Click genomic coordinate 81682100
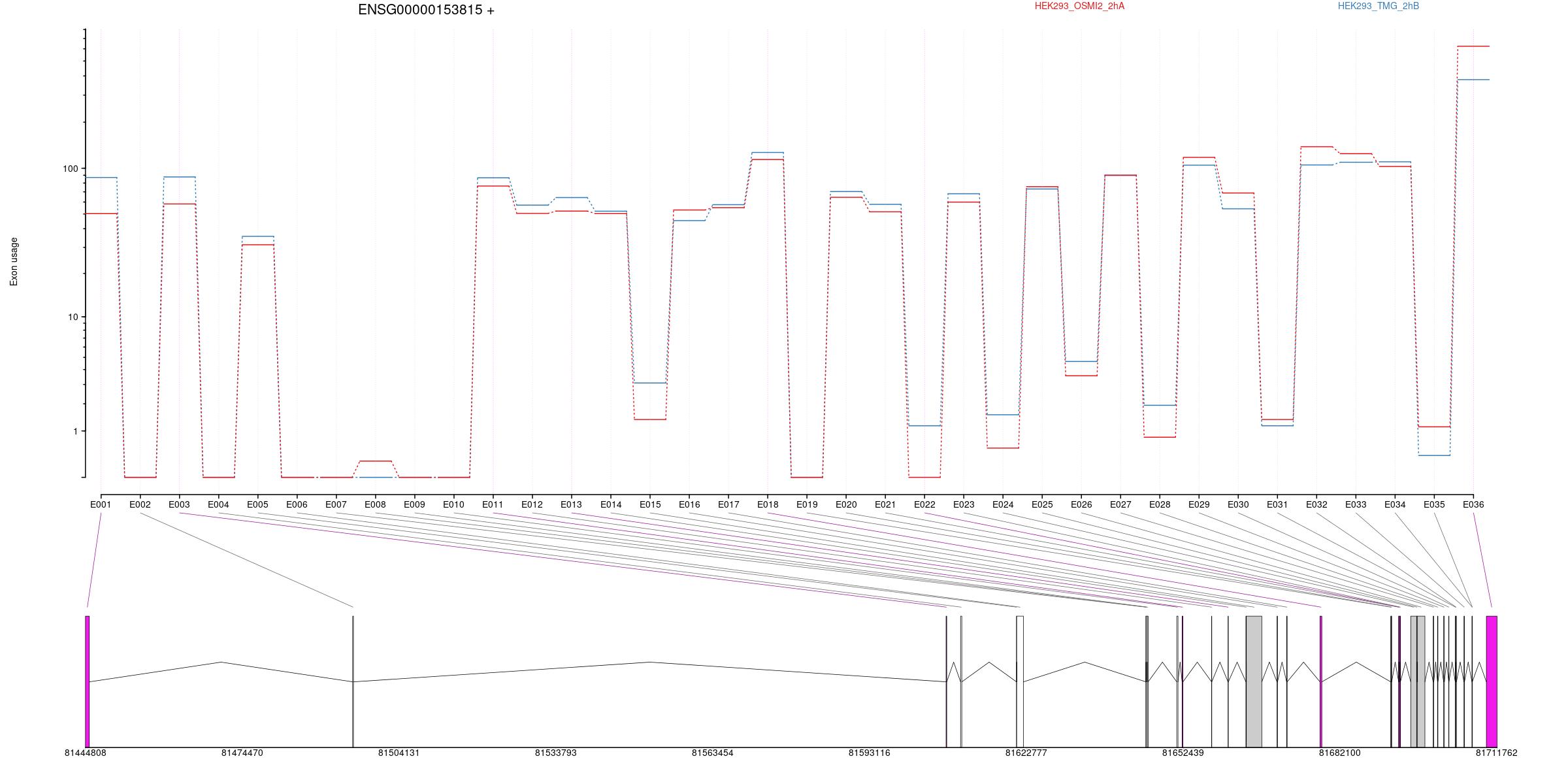This screenshot has width=1568, height=784. [x=1339, y=753]
